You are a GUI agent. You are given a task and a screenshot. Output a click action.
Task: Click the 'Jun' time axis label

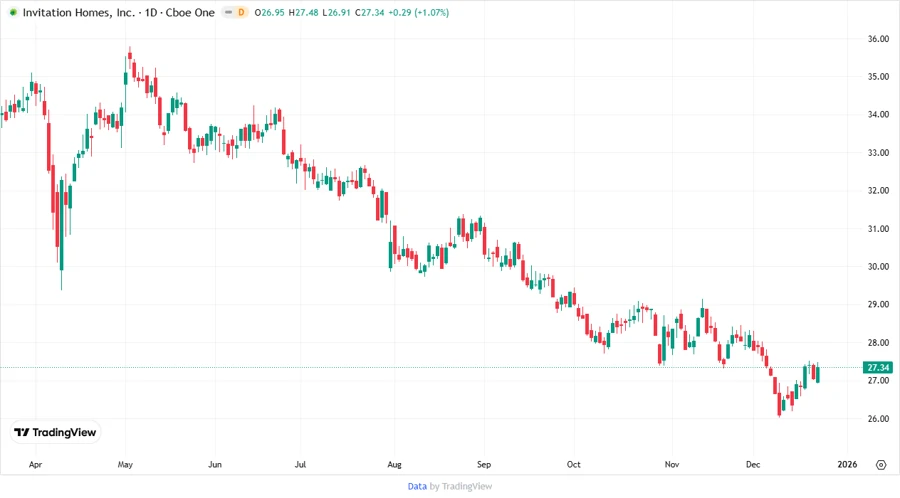(x=215, y=464)
